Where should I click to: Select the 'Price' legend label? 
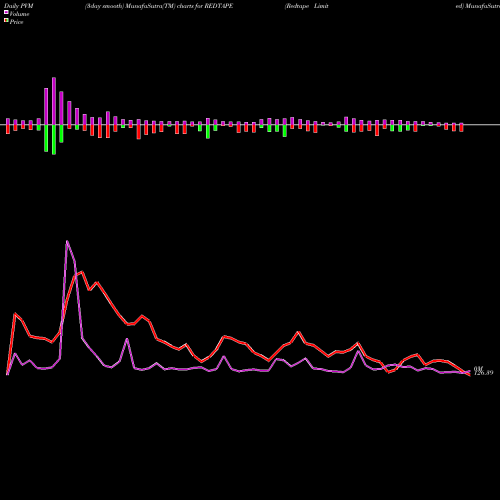click(16, 22)
